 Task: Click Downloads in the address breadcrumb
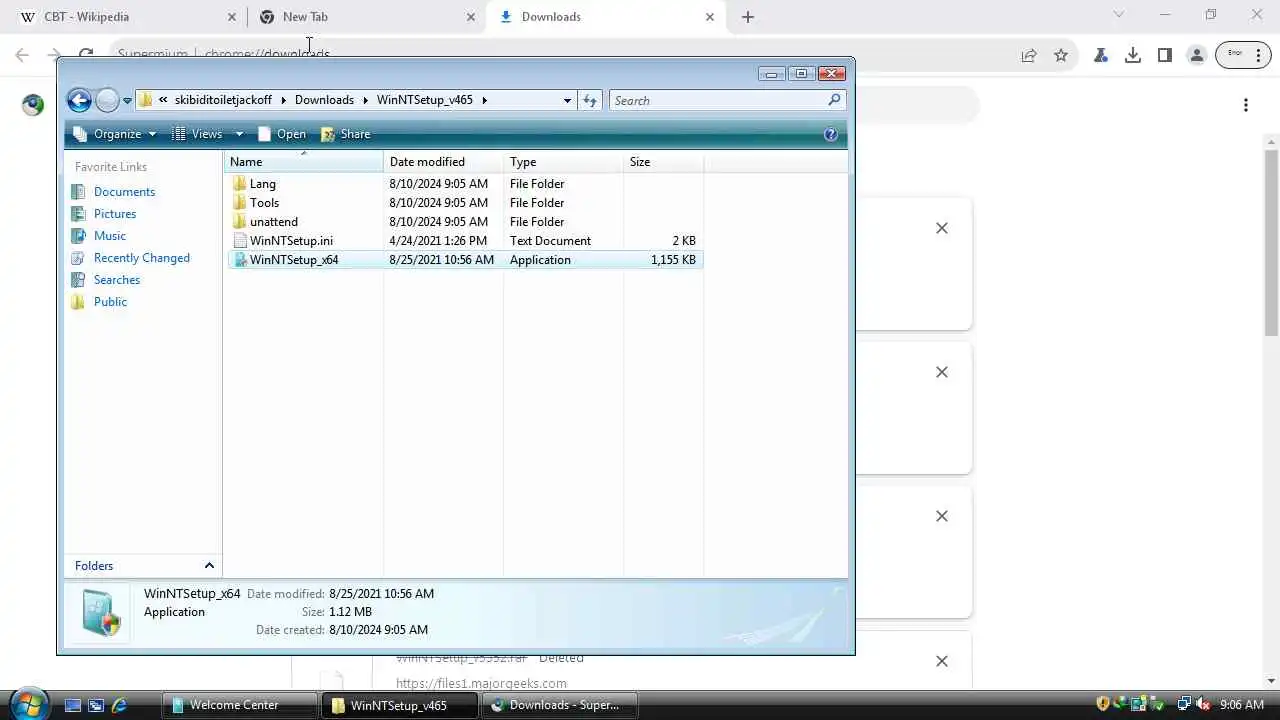(x=324, y=100)
